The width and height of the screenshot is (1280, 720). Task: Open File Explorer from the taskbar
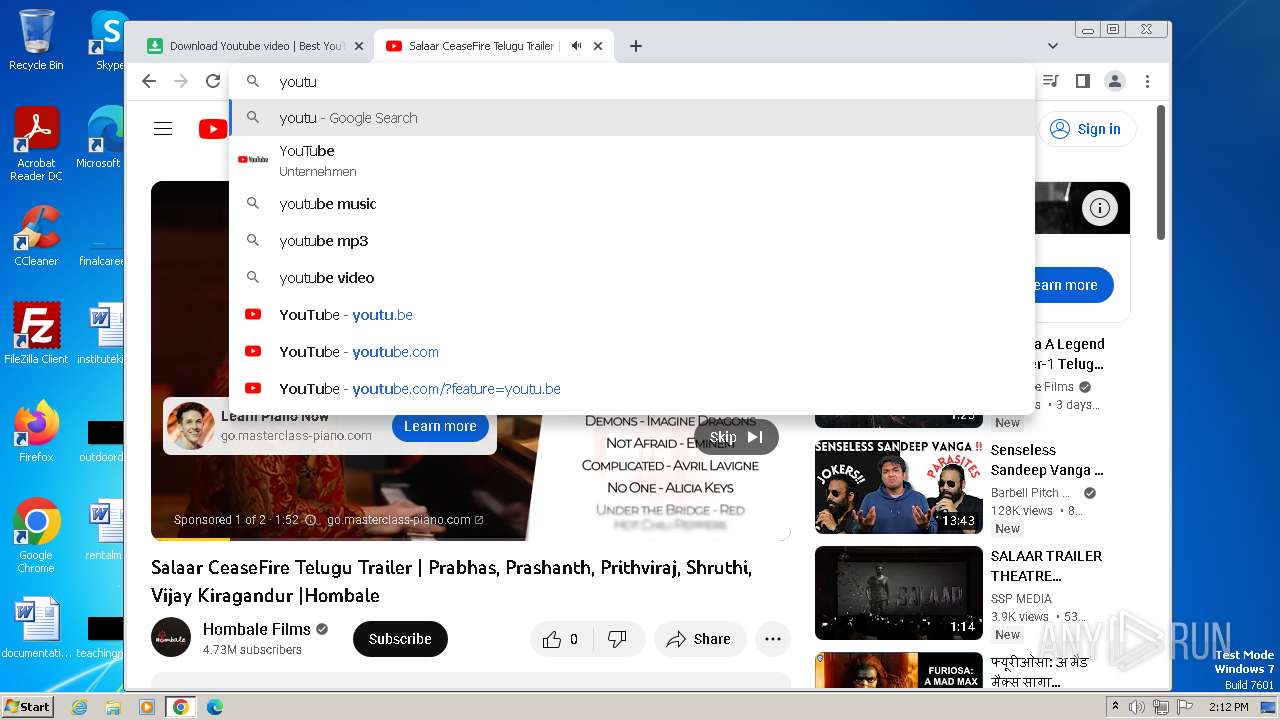113,707
